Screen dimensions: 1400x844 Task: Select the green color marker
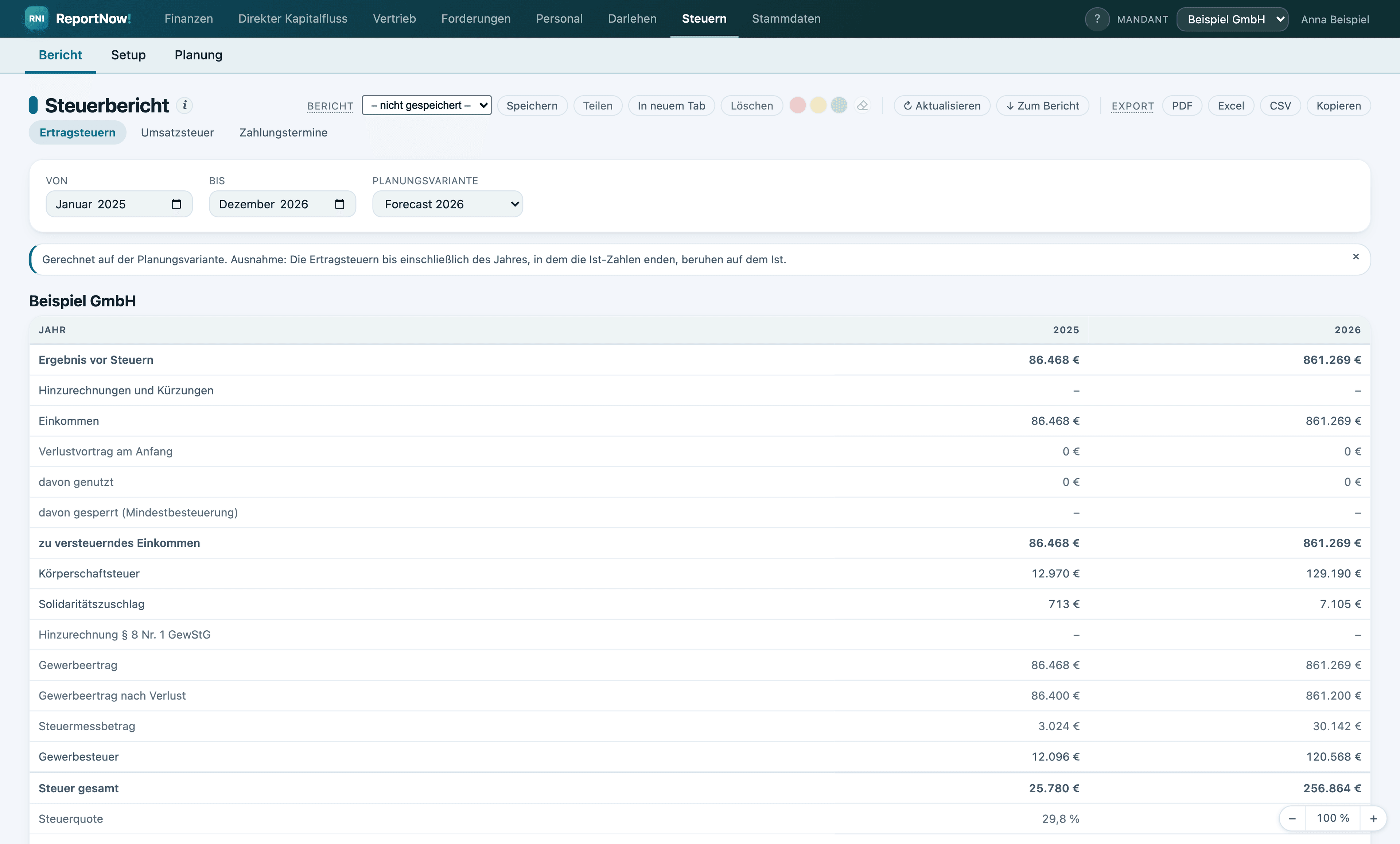839,105
